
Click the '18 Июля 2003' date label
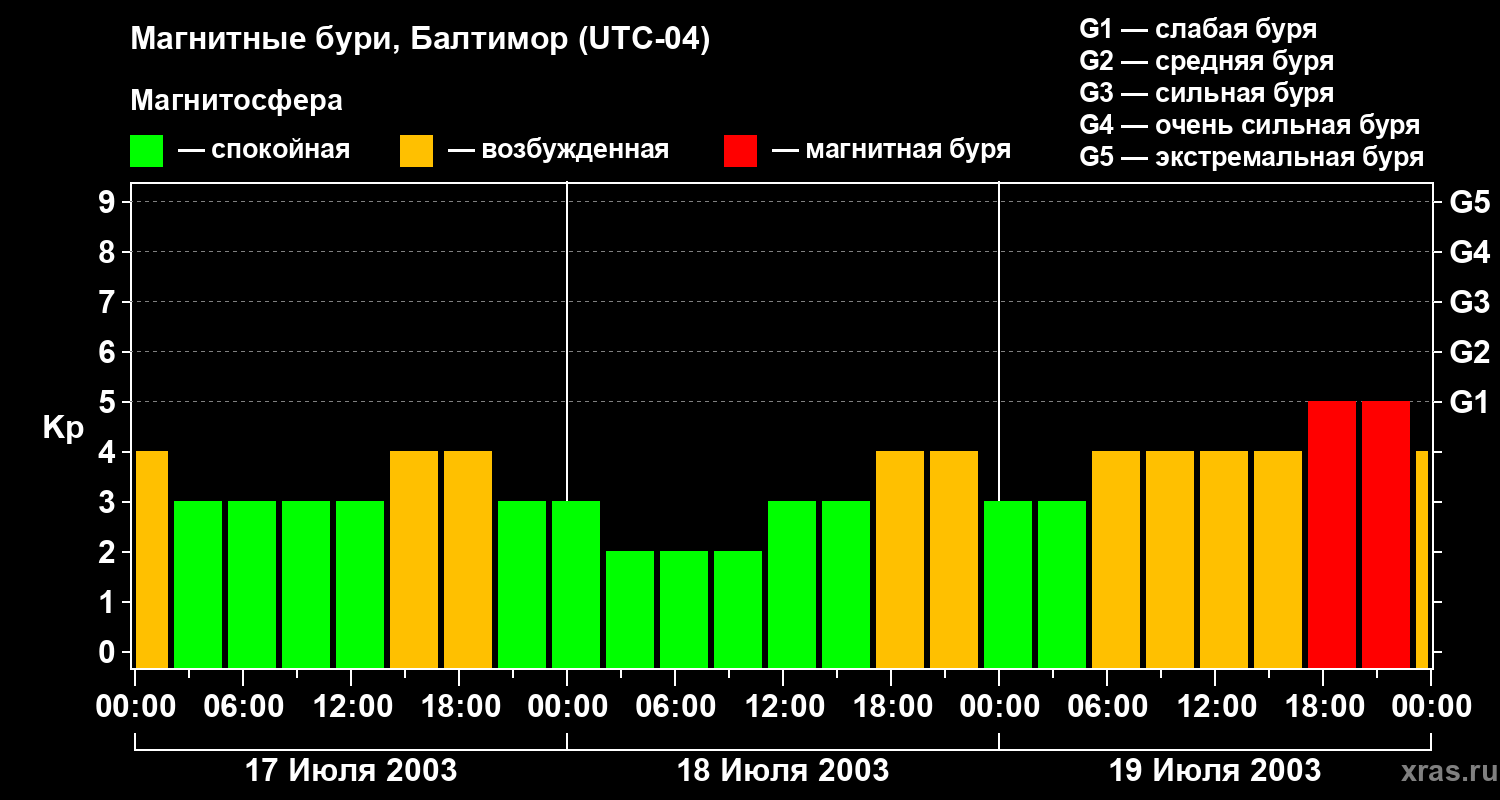click(x=783, y=771)
